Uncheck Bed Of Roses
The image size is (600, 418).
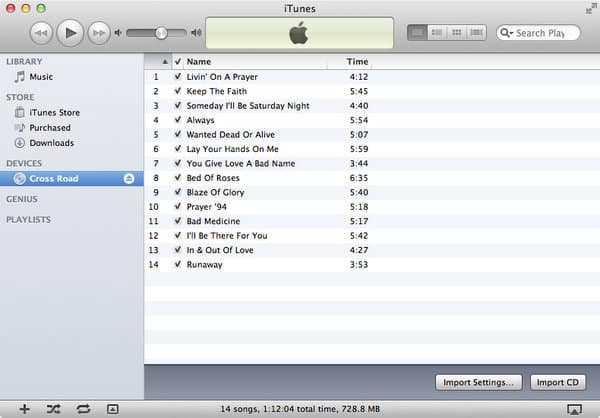point(178,178)
